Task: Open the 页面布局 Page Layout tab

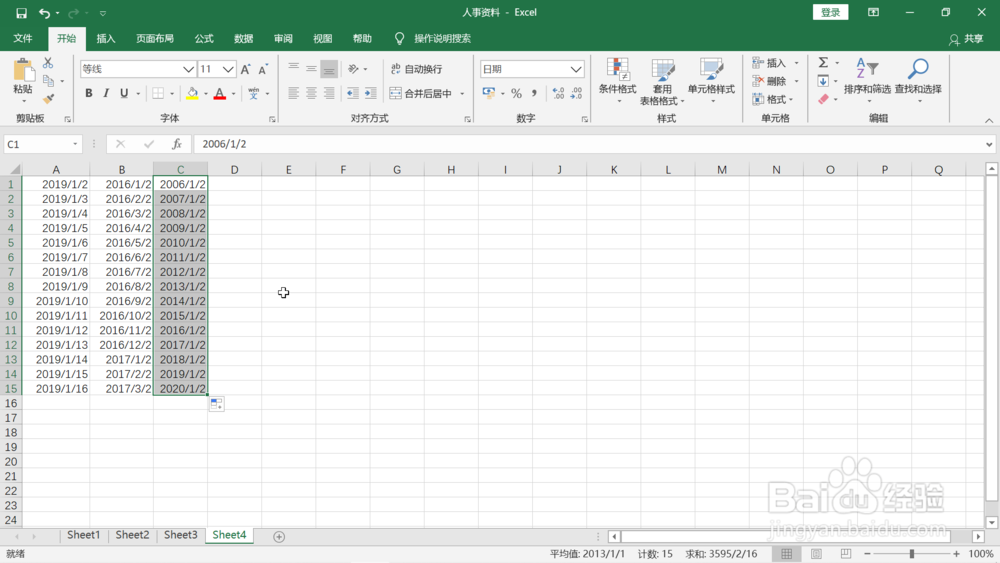Action: 155,39
